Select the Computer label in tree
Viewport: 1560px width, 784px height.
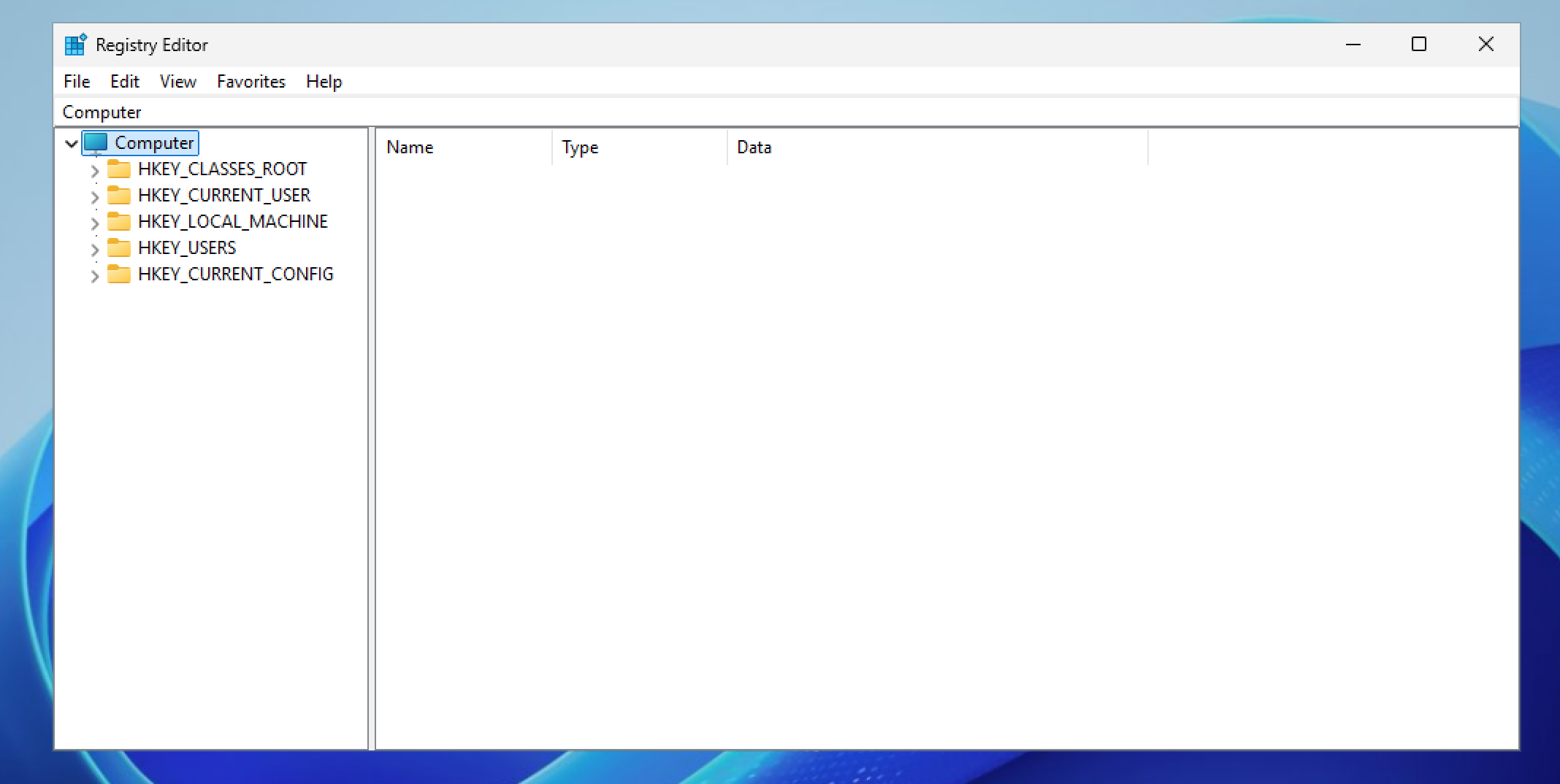(x=154, y=142)
